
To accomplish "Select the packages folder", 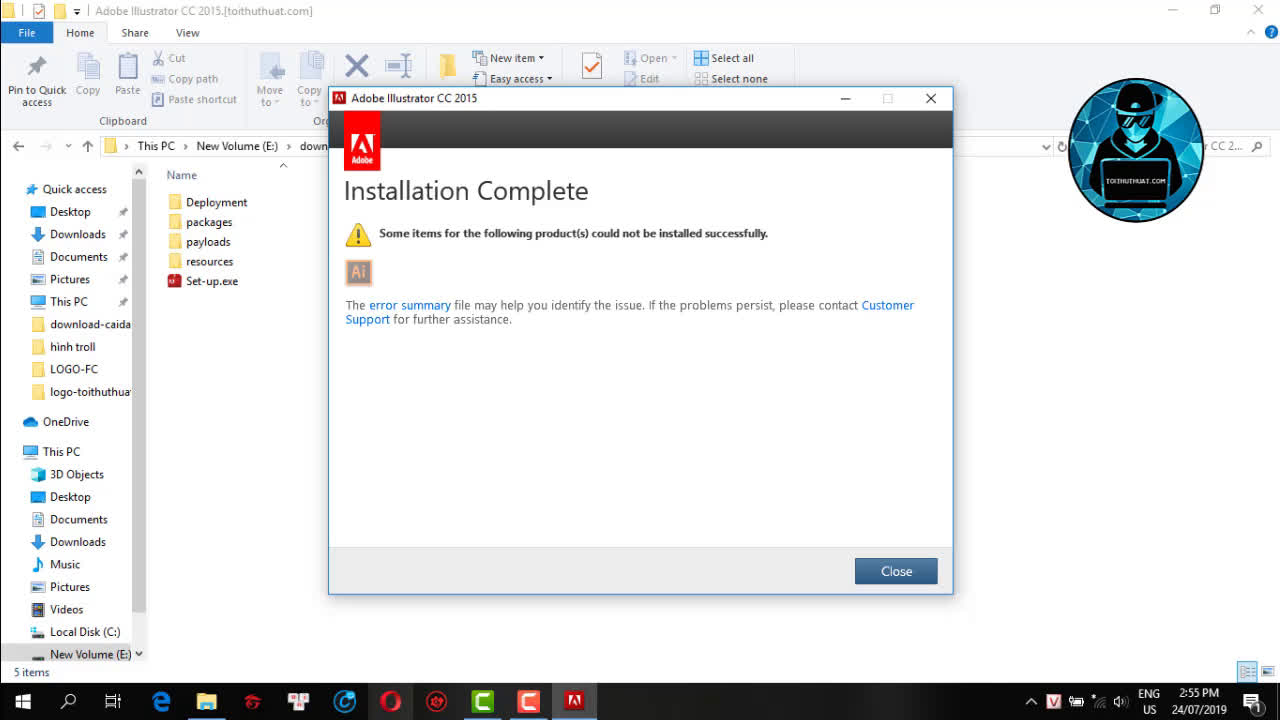I will [200, 222].
